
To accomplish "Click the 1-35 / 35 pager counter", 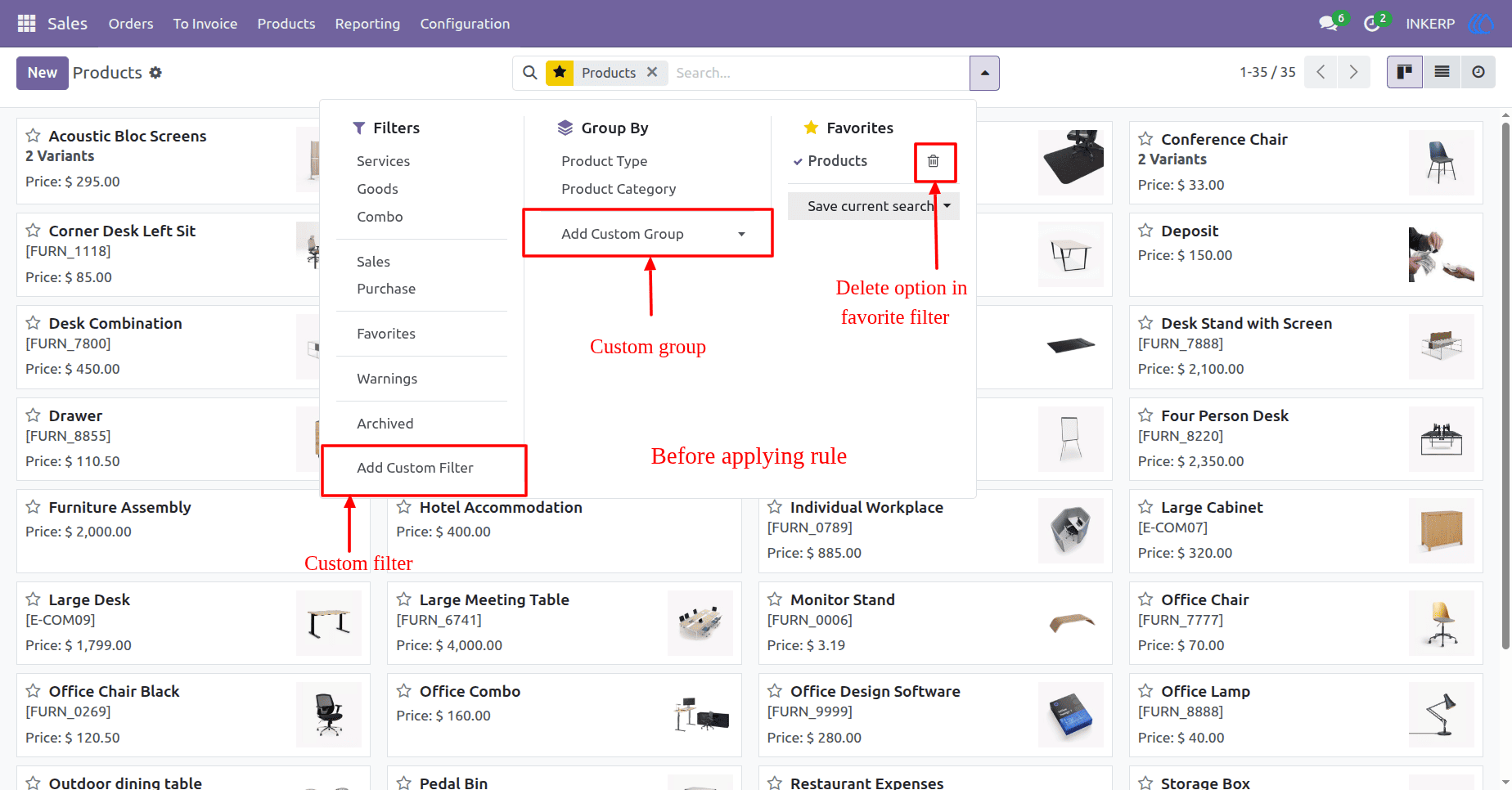I will point(1267,72).
